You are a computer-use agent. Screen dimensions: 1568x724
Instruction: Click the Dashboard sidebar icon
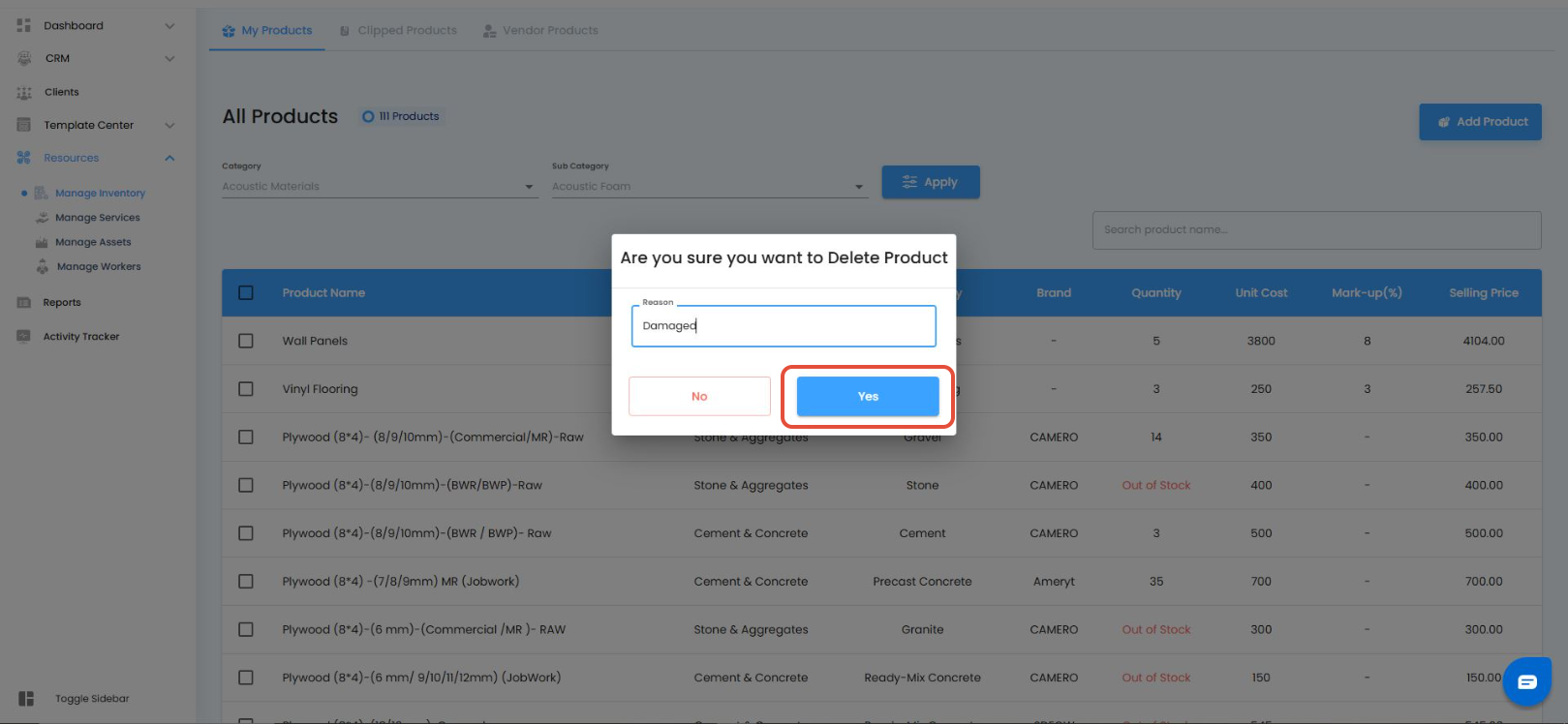[x=24, y=25]
